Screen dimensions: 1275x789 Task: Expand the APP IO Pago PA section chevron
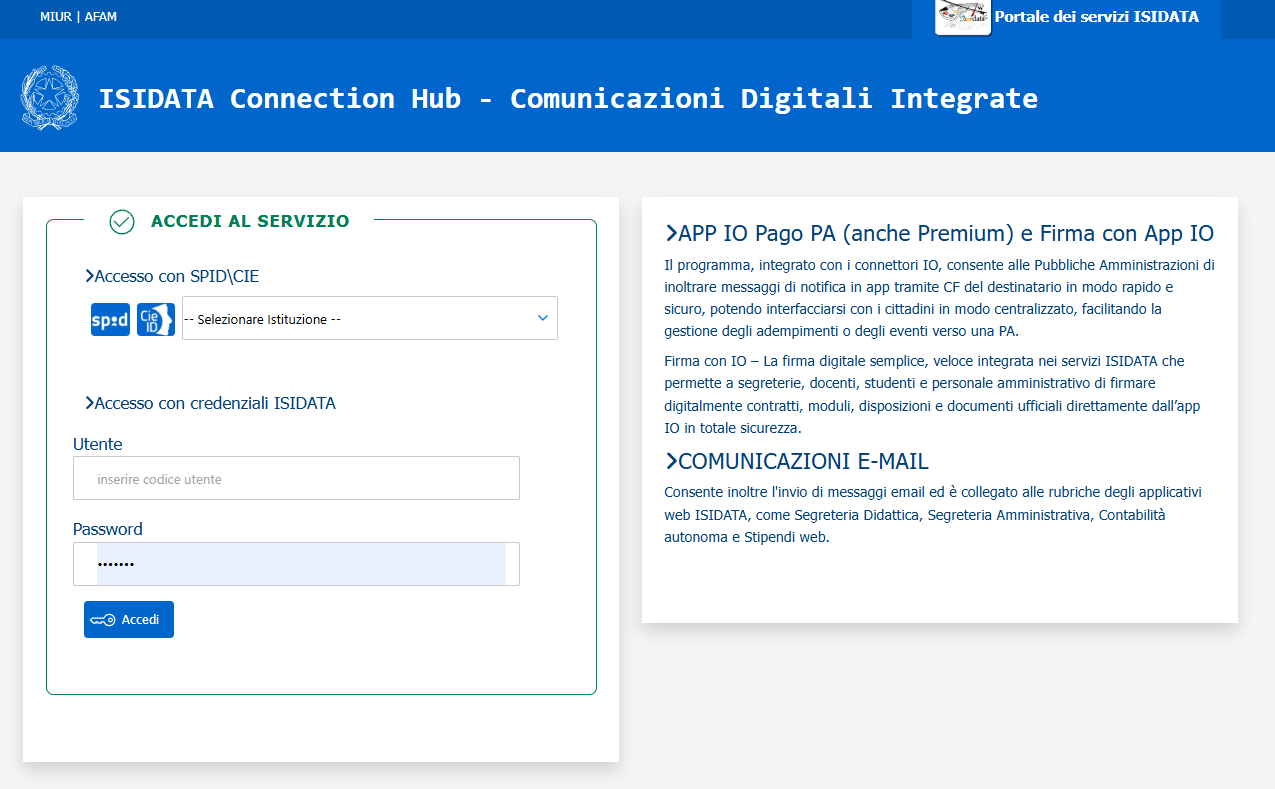670,232
